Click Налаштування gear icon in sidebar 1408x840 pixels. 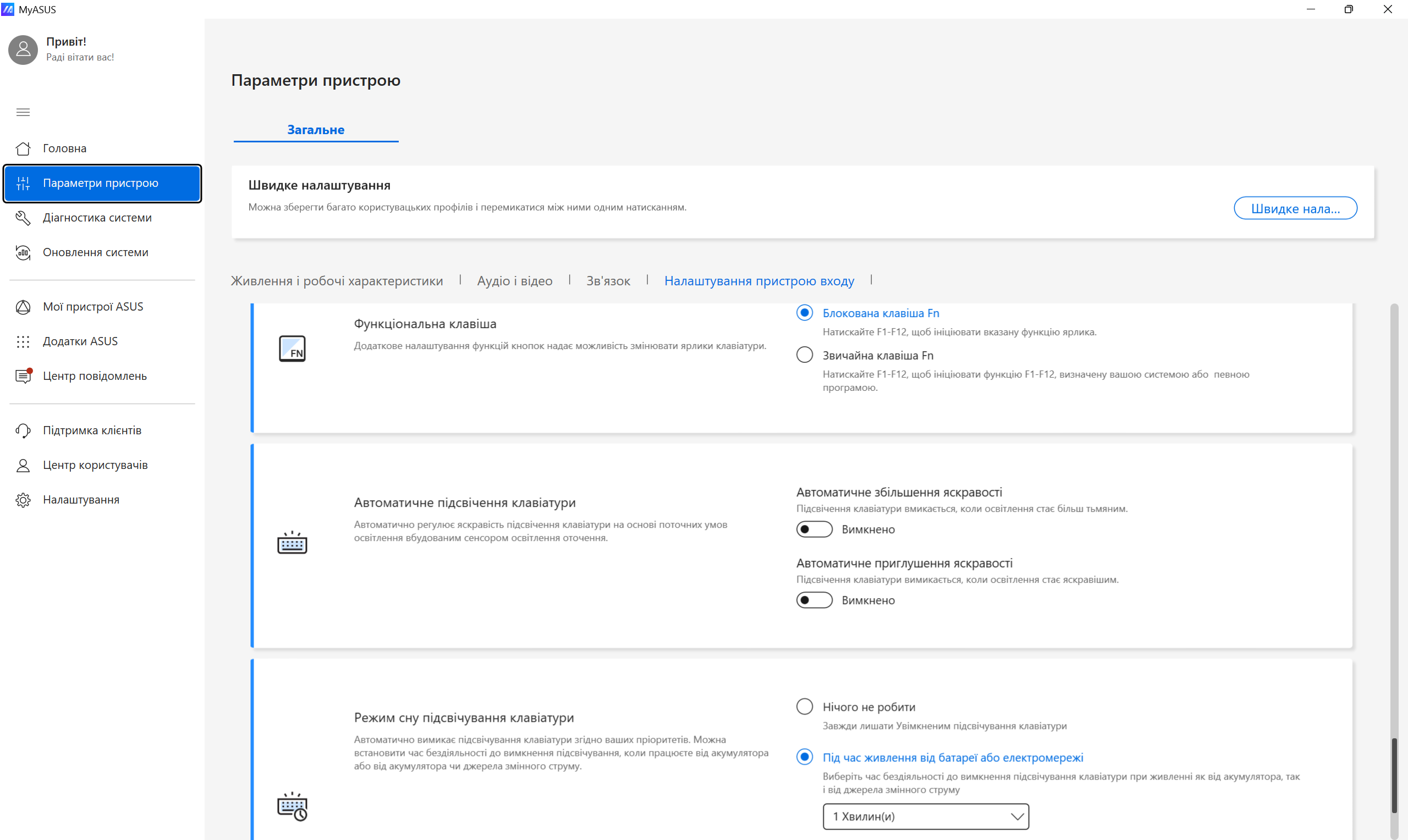pyautogui.click(x=23, y=500)
